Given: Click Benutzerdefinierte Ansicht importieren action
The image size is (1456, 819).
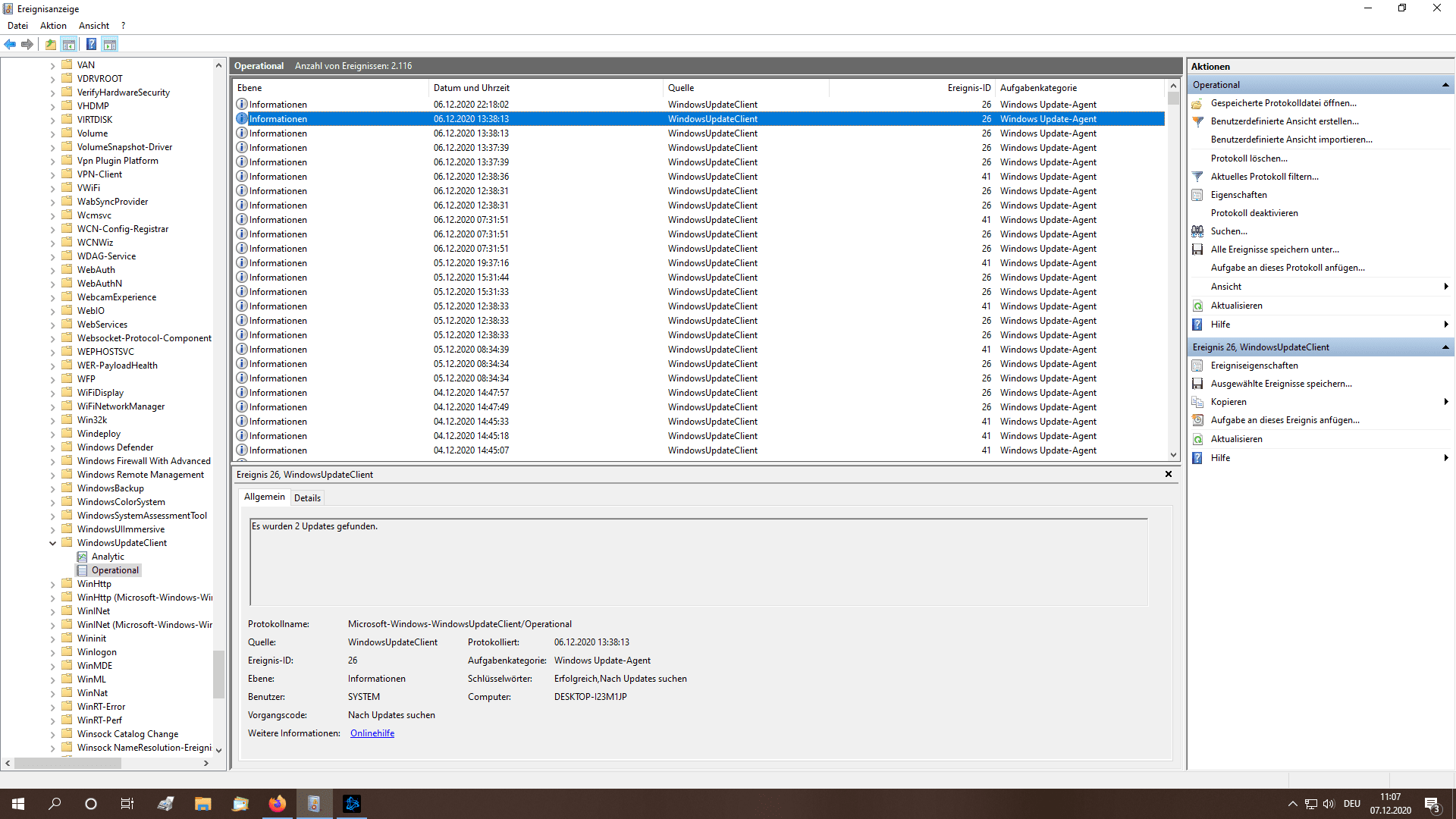Looking at the screenshot, I should pos(1291,140).
